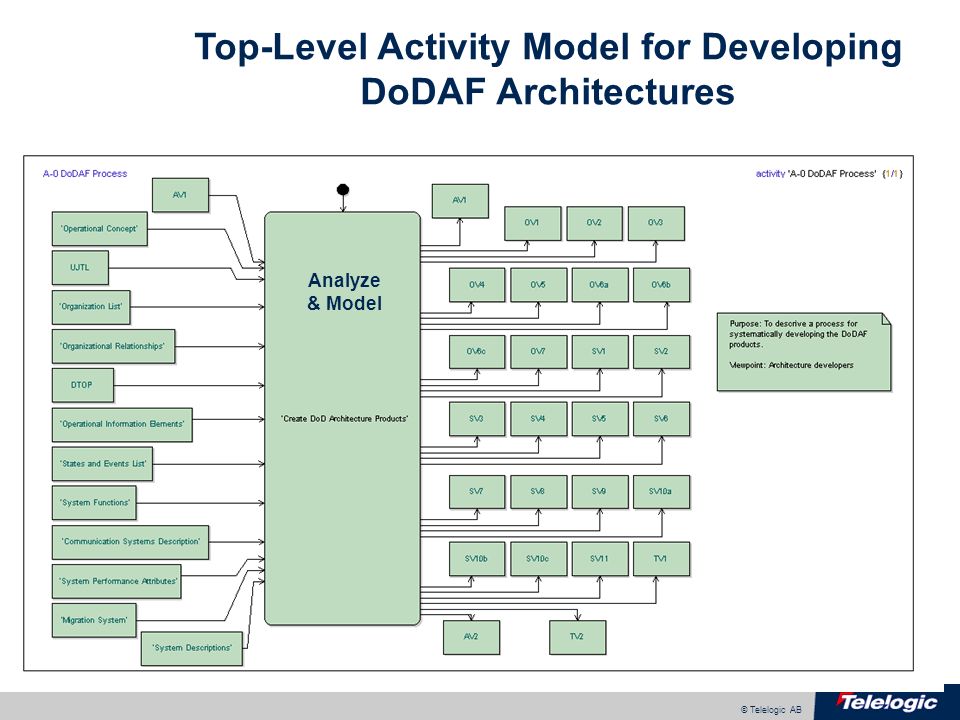Click the SV2 output box

pos(661,351)
